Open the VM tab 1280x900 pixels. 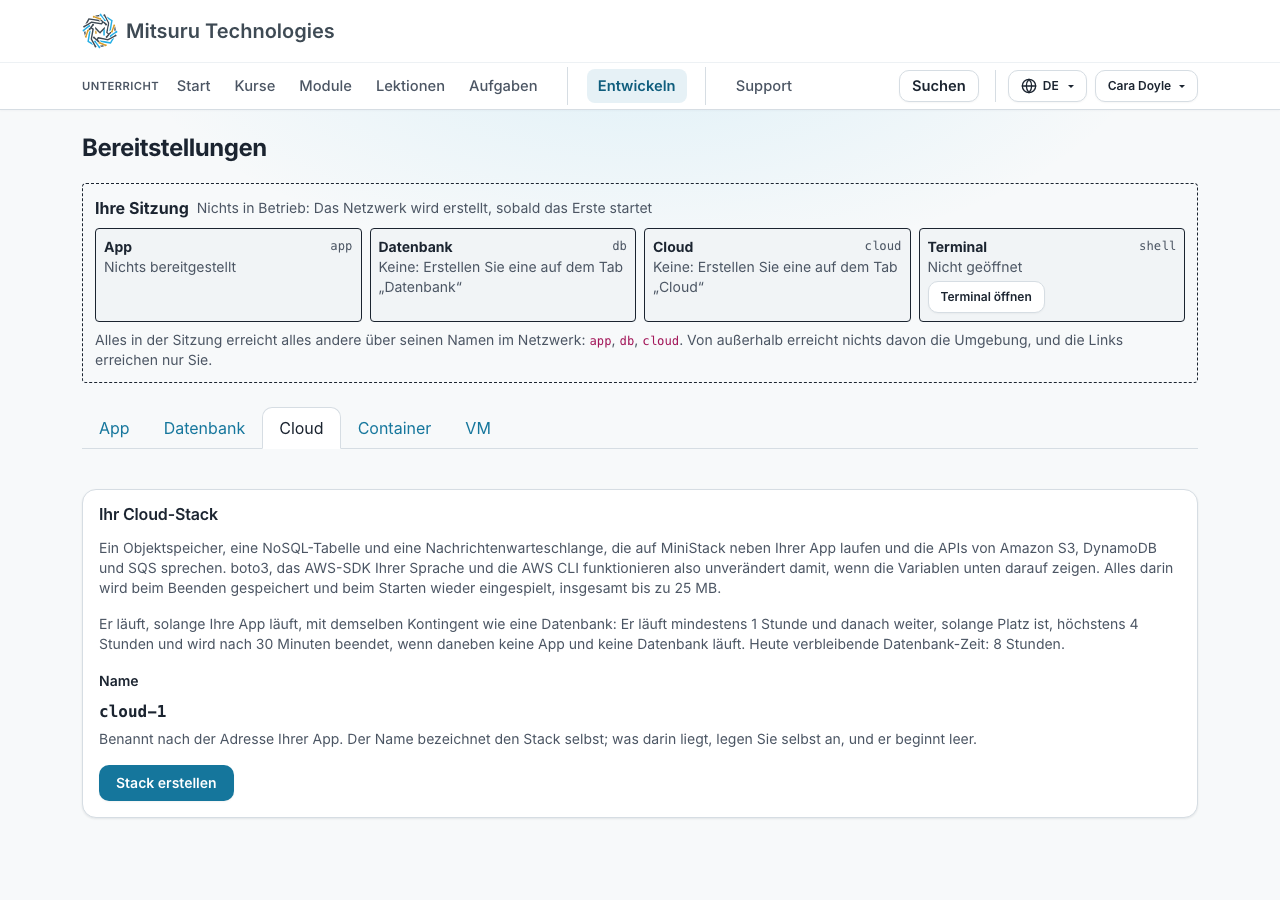[x=478, y=428]
